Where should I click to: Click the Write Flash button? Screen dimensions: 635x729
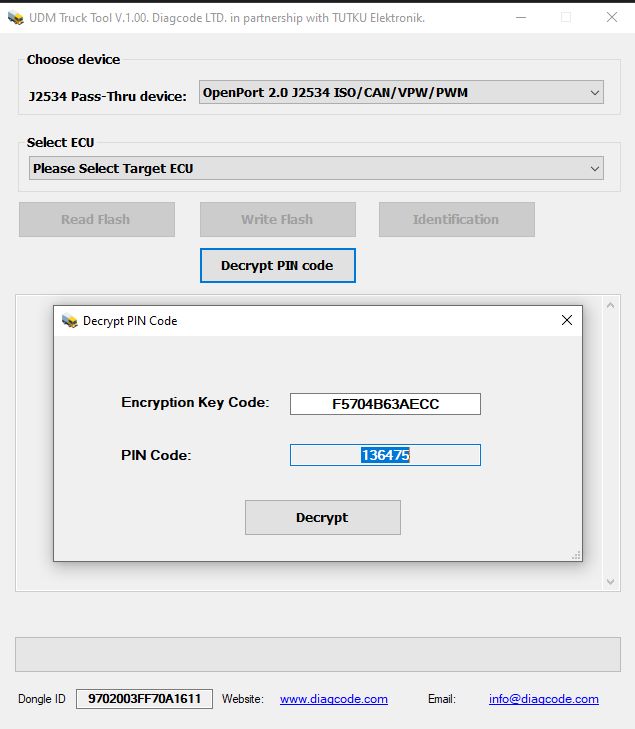278,219
